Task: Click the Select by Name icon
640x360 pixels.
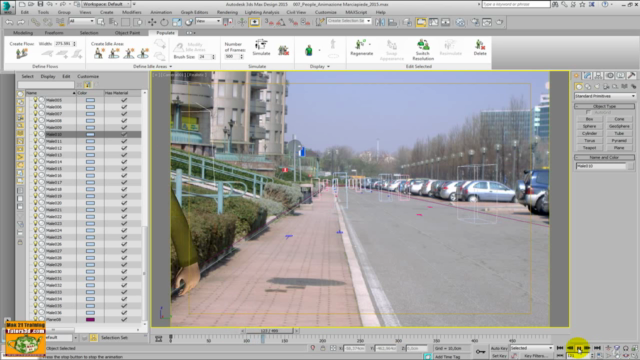Action: 113,22
